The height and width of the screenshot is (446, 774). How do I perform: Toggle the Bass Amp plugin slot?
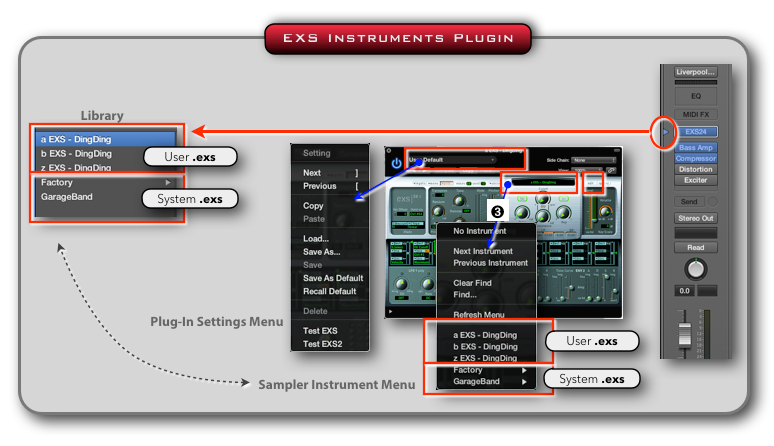tap(695, 147)
